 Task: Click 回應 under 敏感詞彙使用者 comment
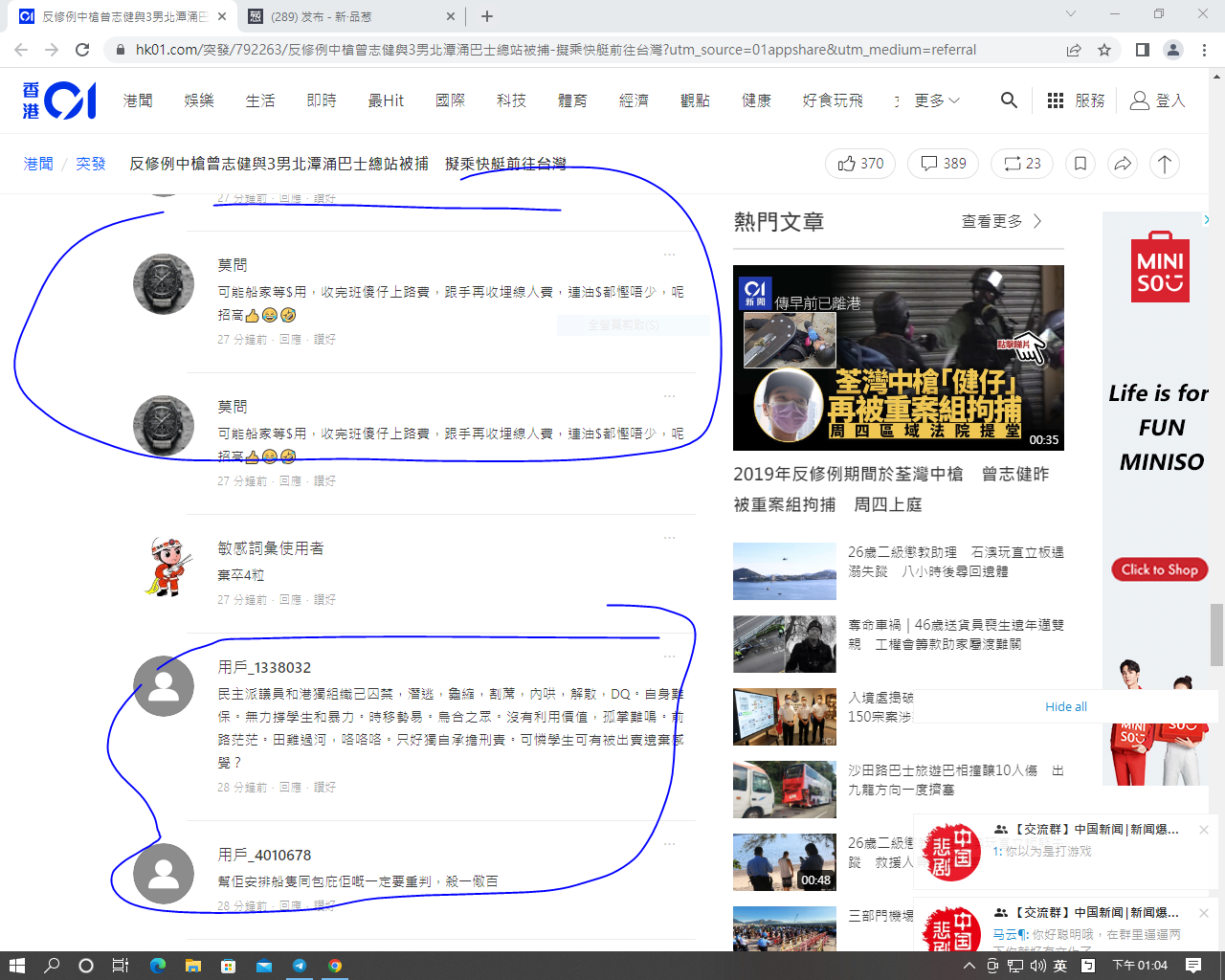pos(290,600)
